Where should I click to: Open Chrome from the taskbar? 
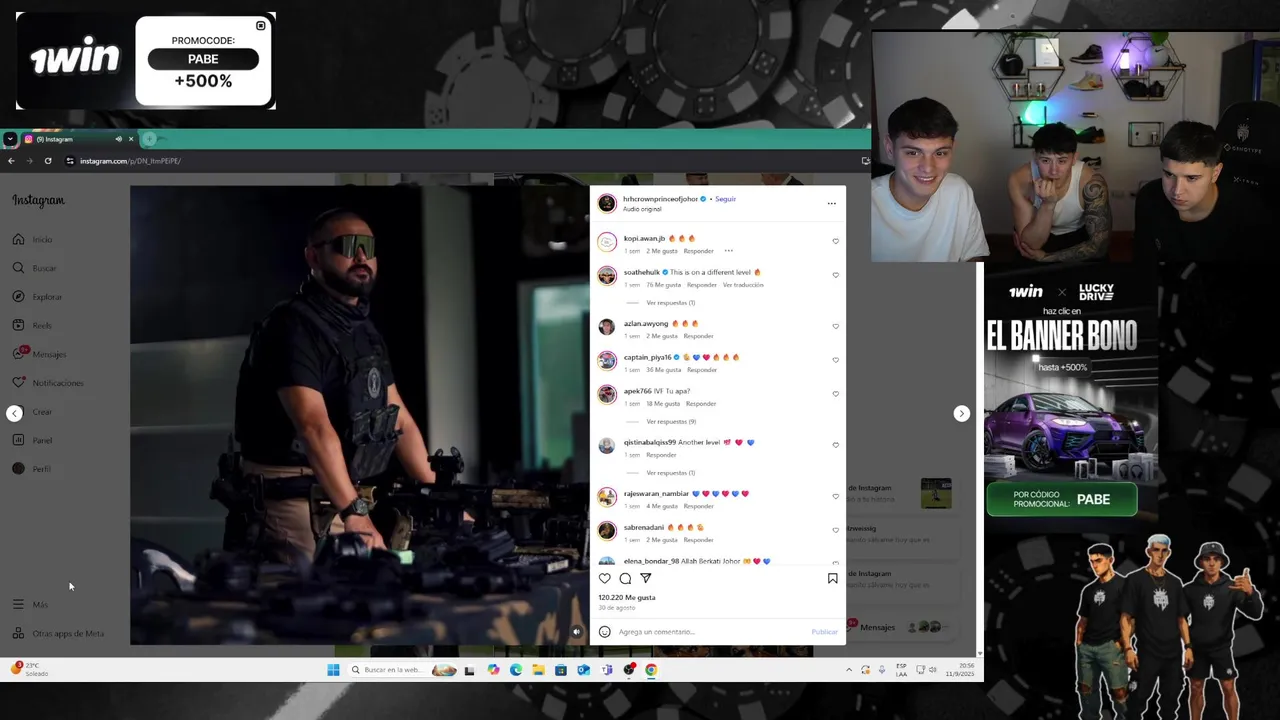pos(651,670)
